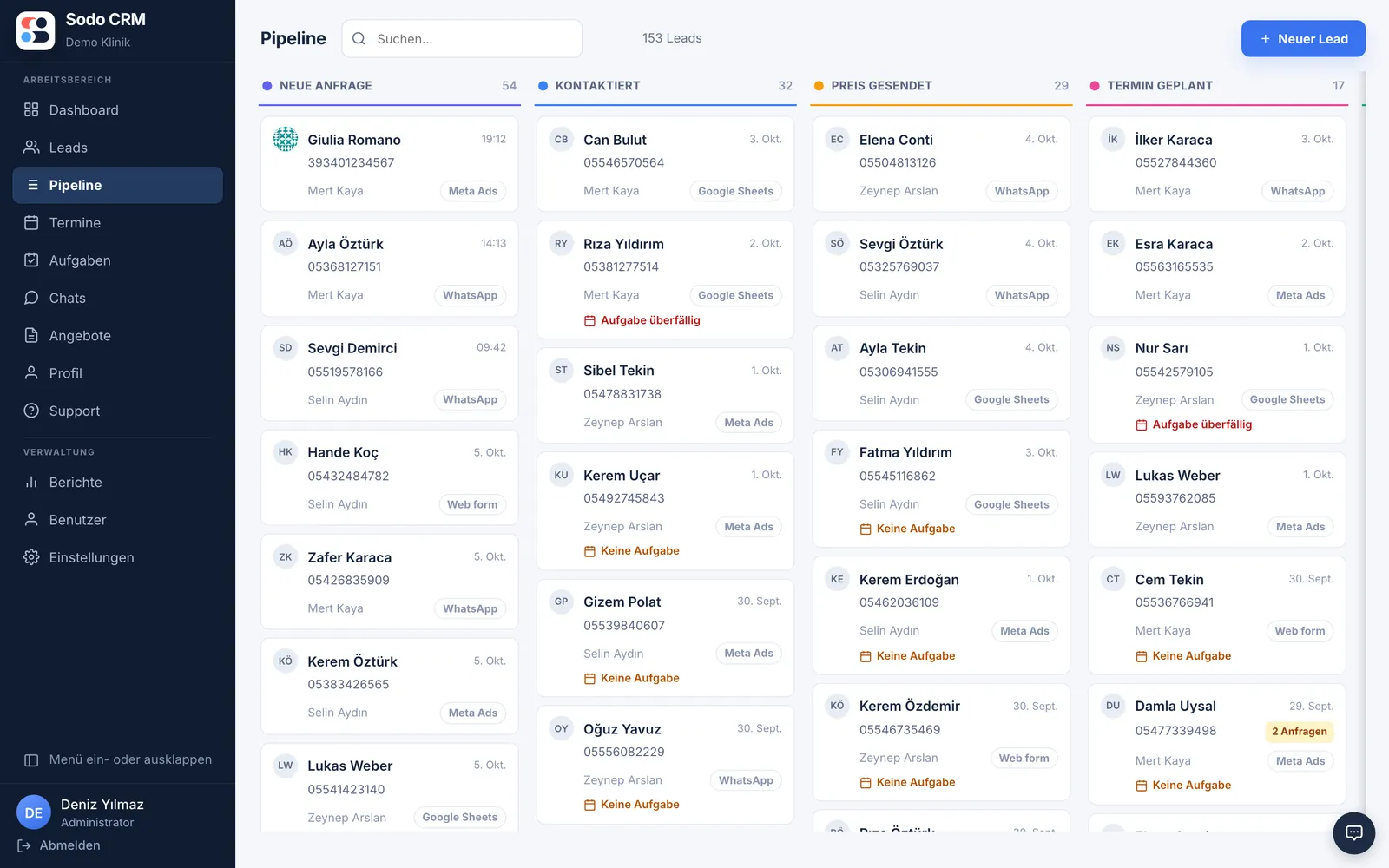
Task: Click the Support help circle icon
Action: (x=31, y=411)
